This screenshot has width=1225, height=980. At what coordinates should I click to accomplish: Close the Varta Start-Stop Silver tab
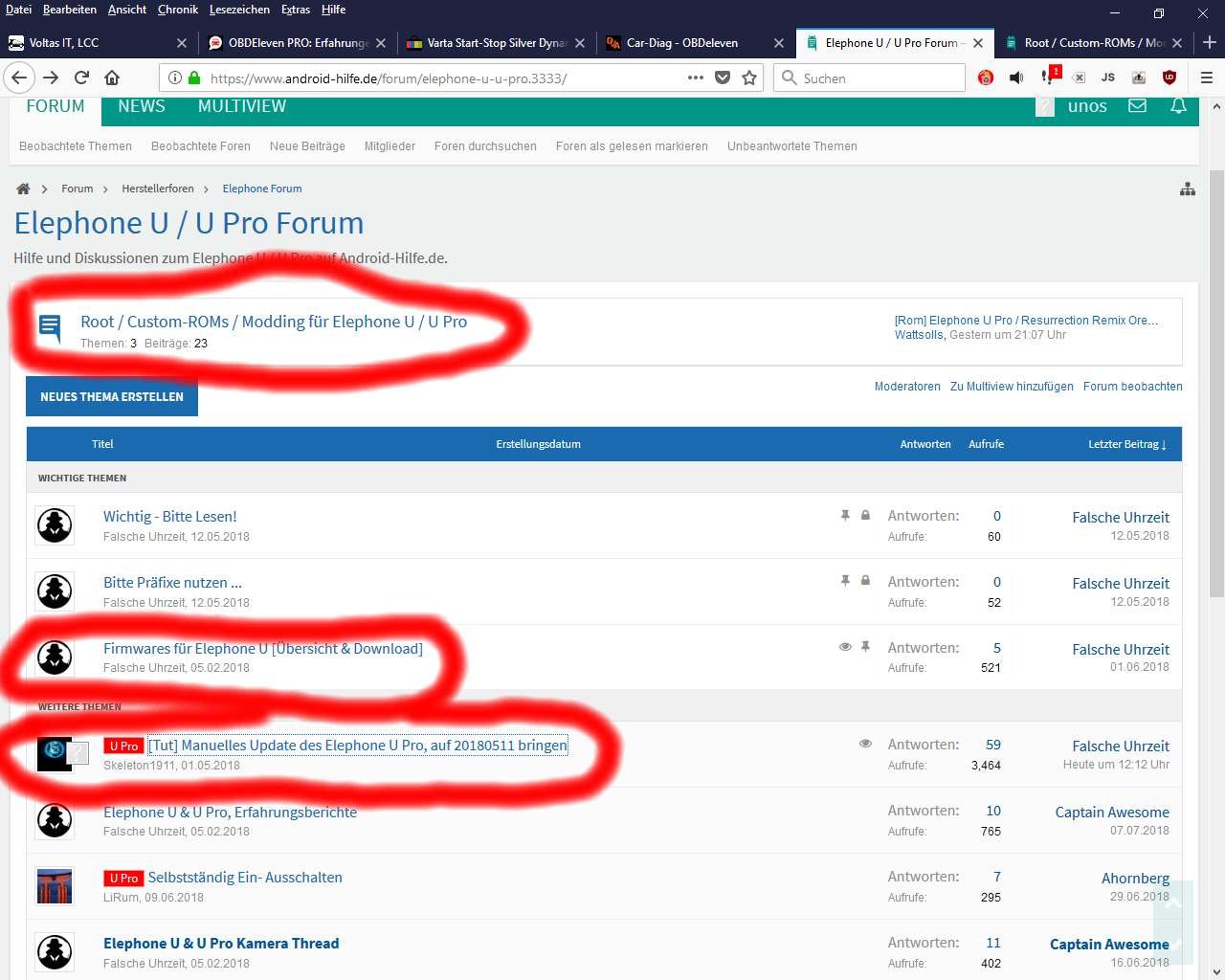[580, 43]
